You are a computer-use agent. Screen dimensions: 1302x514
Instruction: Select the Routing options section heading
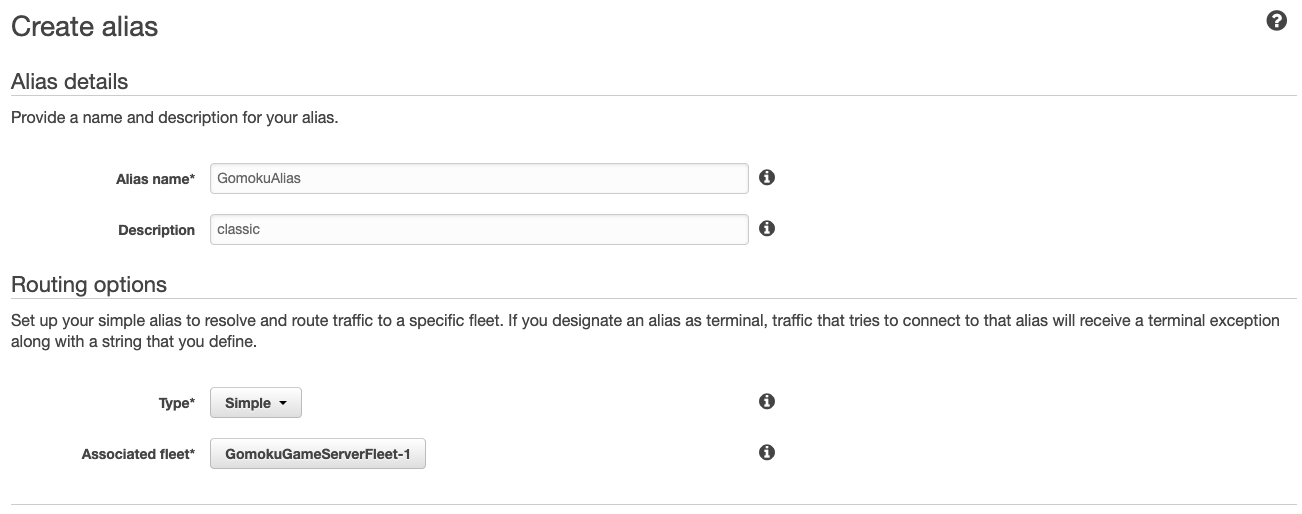[x=89, y=284]
